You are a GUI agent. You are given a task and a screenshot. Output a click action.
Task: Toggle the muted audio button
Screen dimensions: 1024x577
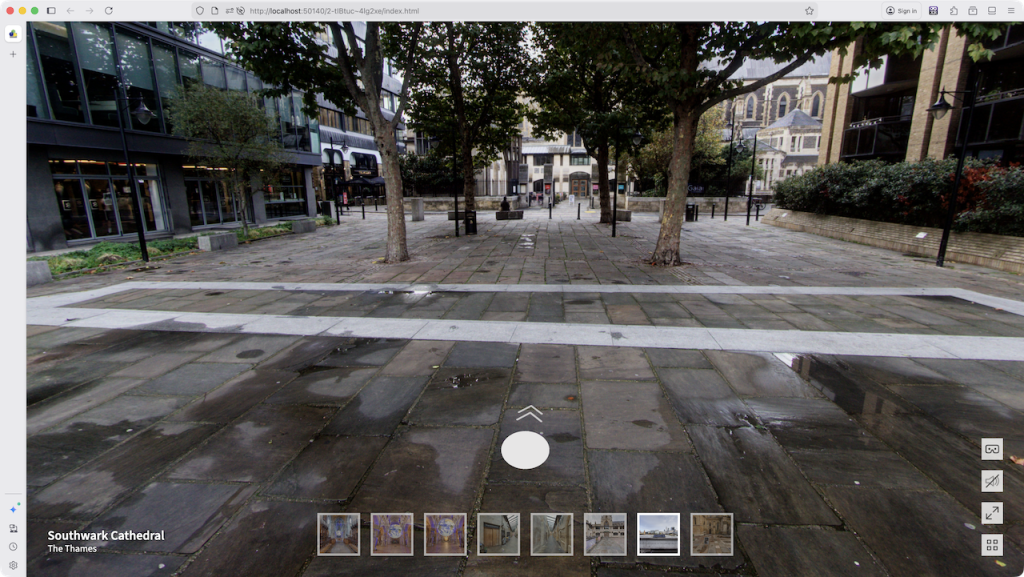(992, 481)
